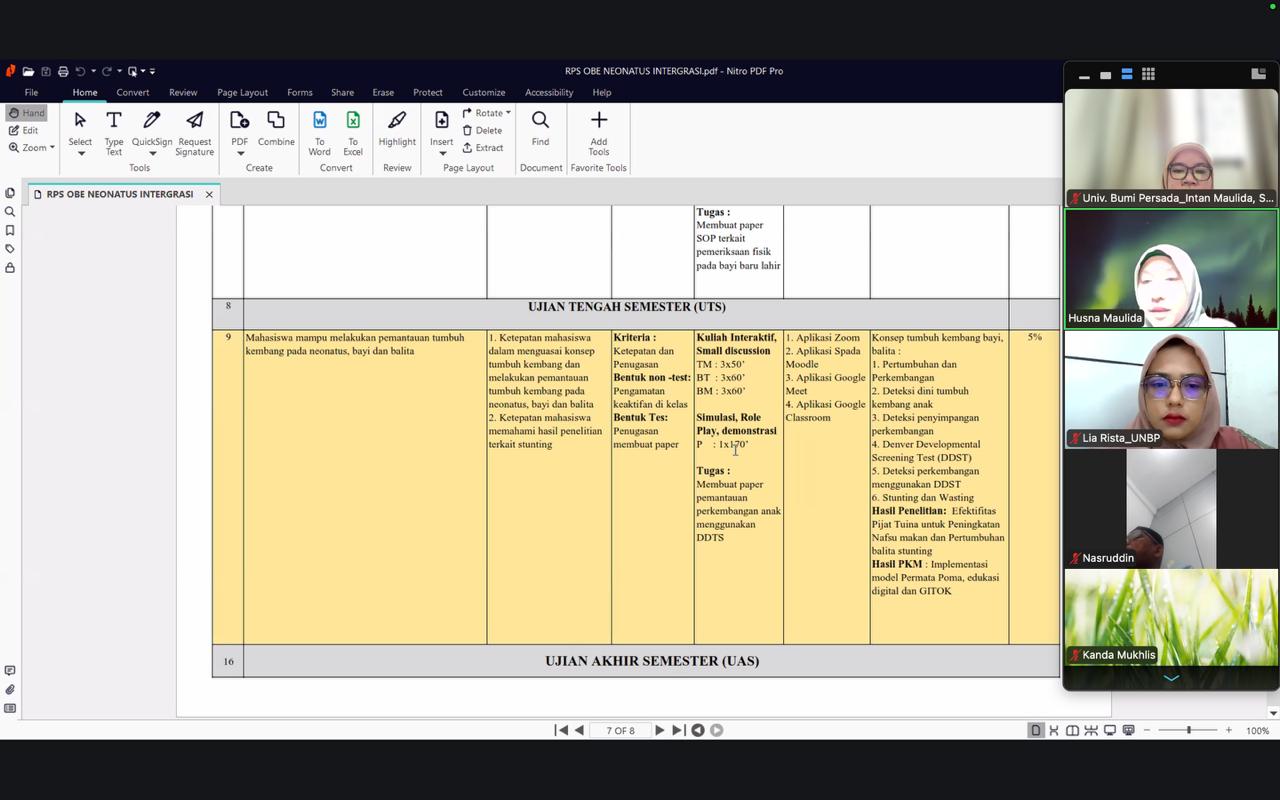Screen dimensions: 1280x800
Task: Select Husna Maulida's video thumbnail in Zoom
Action: pos(1171,269)
